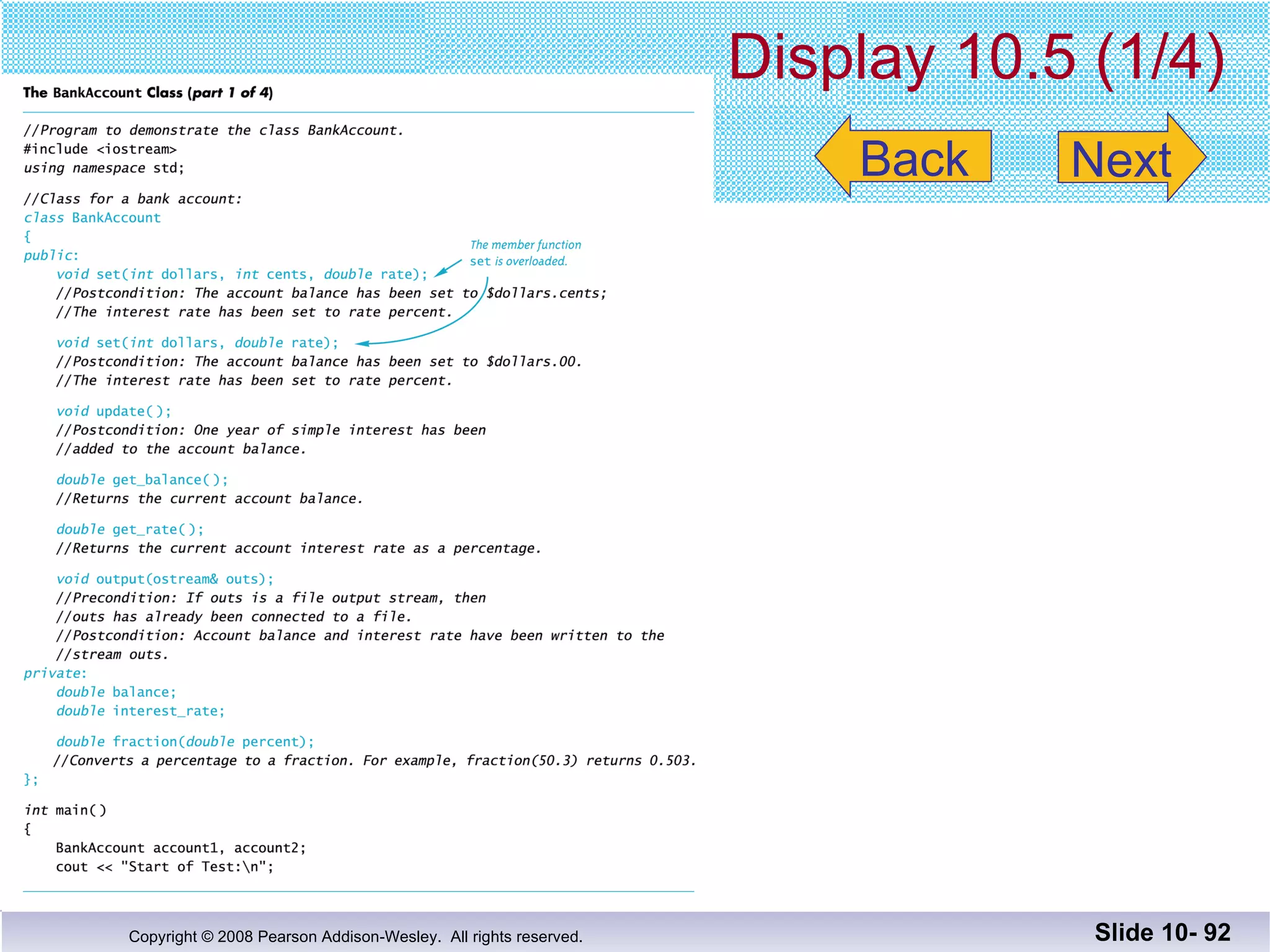This screenshot has width=1270, height=952.
Task: Click the 'double get_rate();' line
Action: 130,529
